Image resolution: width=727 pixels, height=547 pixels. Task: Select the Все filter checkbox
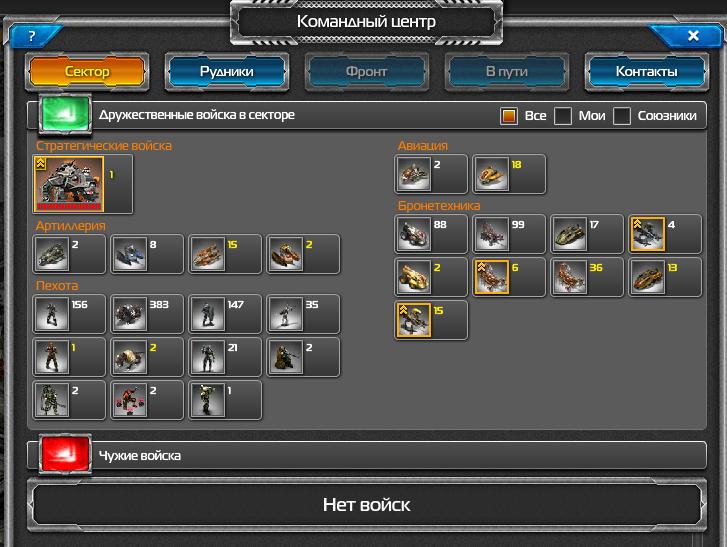click(509, 116)
